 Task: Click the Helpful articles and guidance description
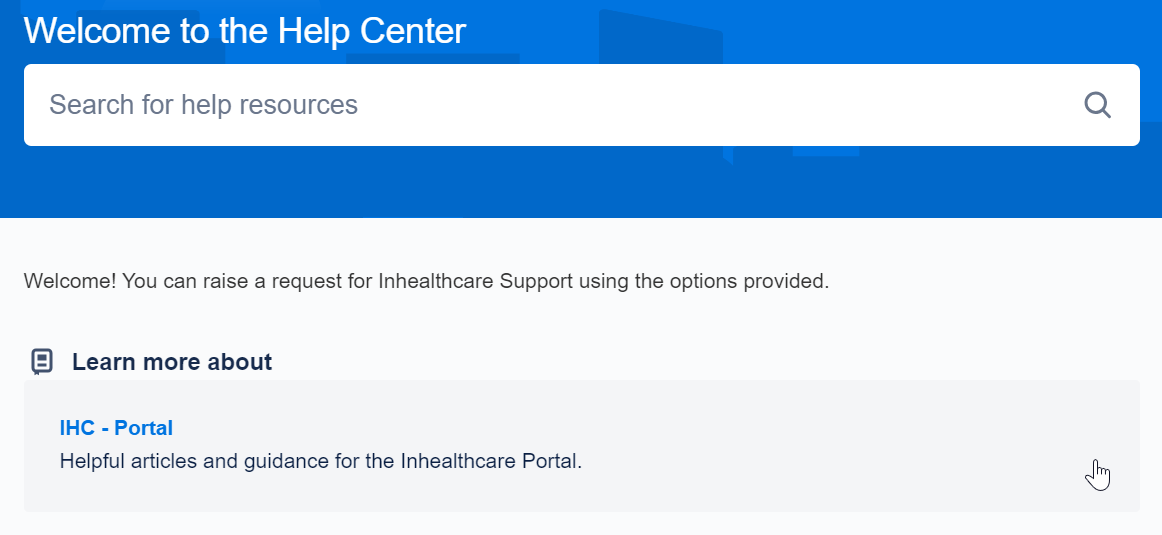tap(320, 462)
